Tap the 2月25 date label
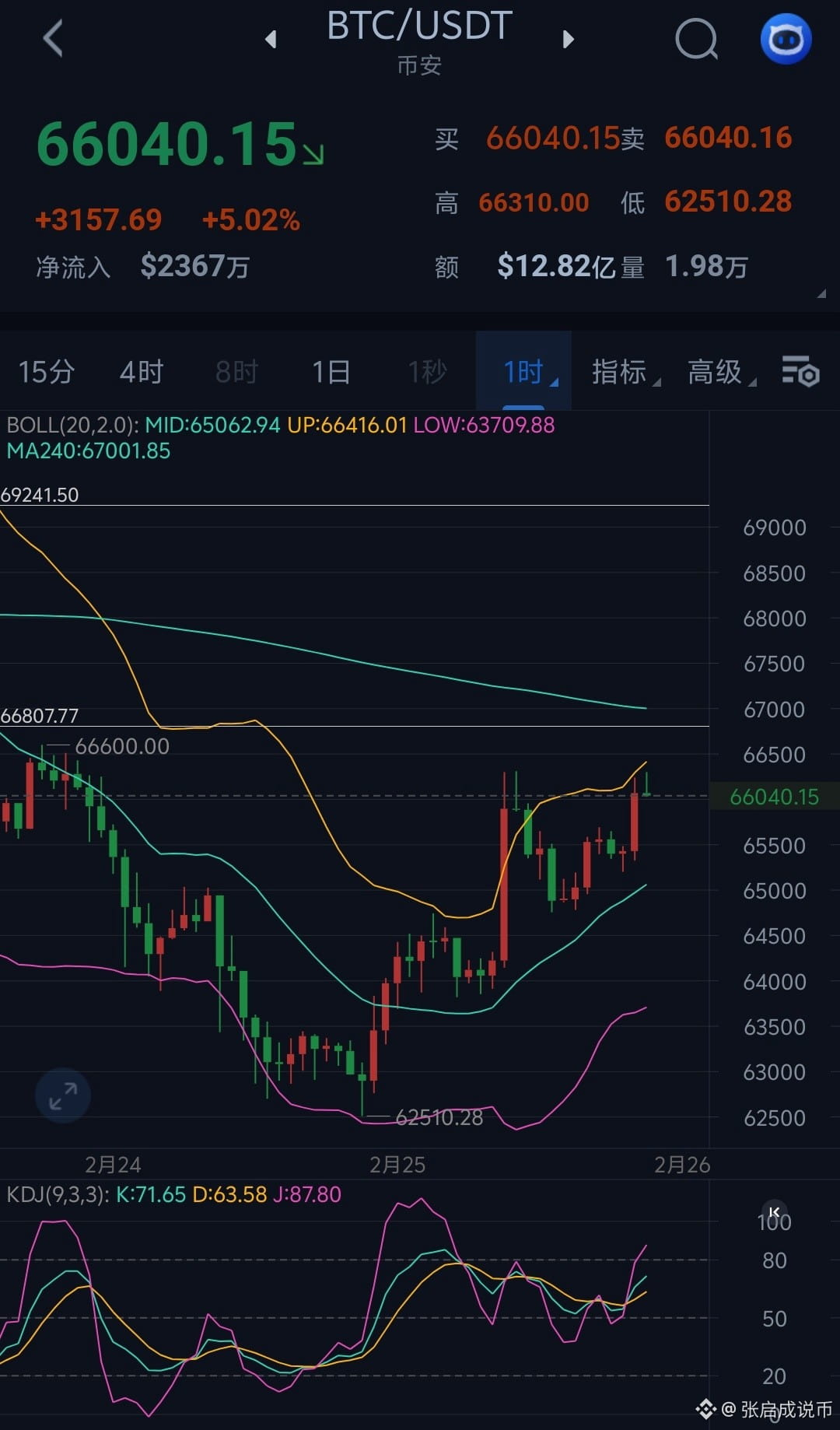Viewport: 840px width, 1430px height. [x=397, y=1165]
